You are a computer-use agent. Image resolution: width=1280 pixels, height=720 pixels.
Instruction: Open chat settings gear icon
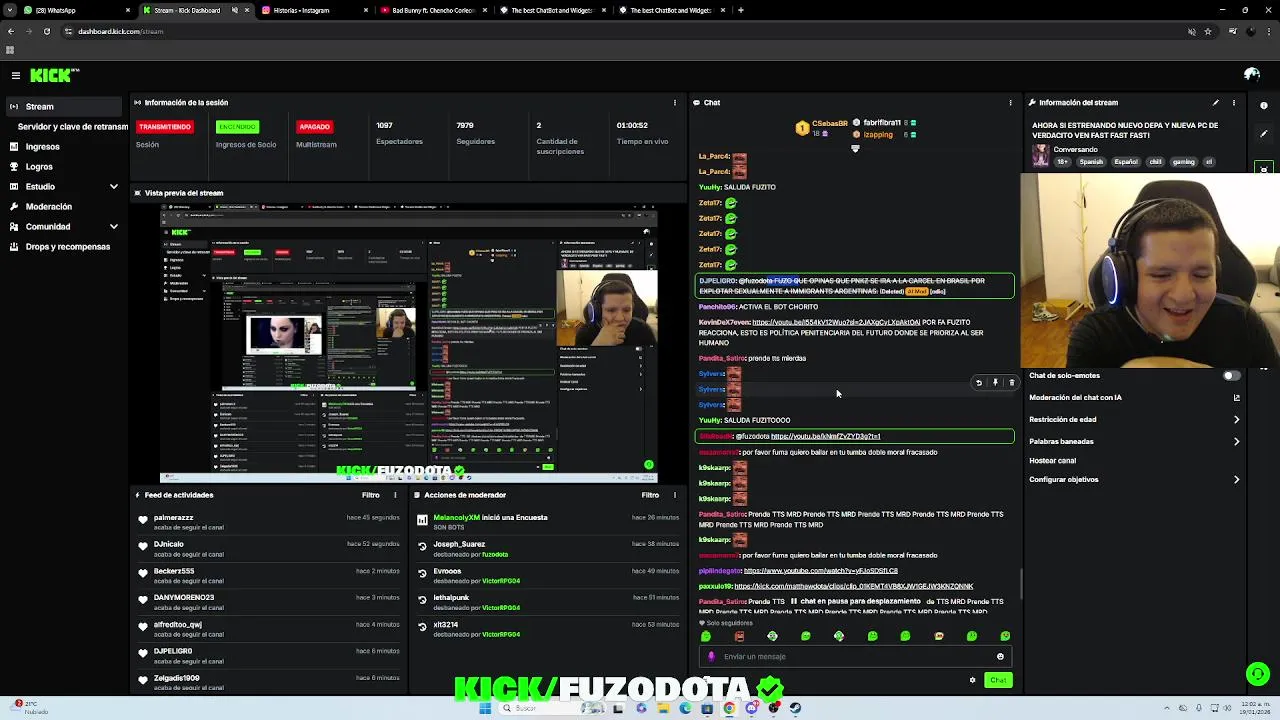coord(972,680)
